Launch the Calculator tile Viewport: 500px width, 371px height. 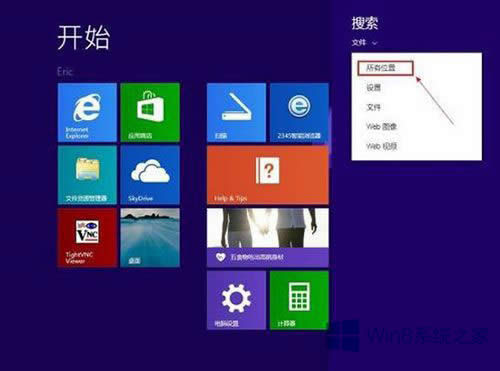[x=299, y=300]
